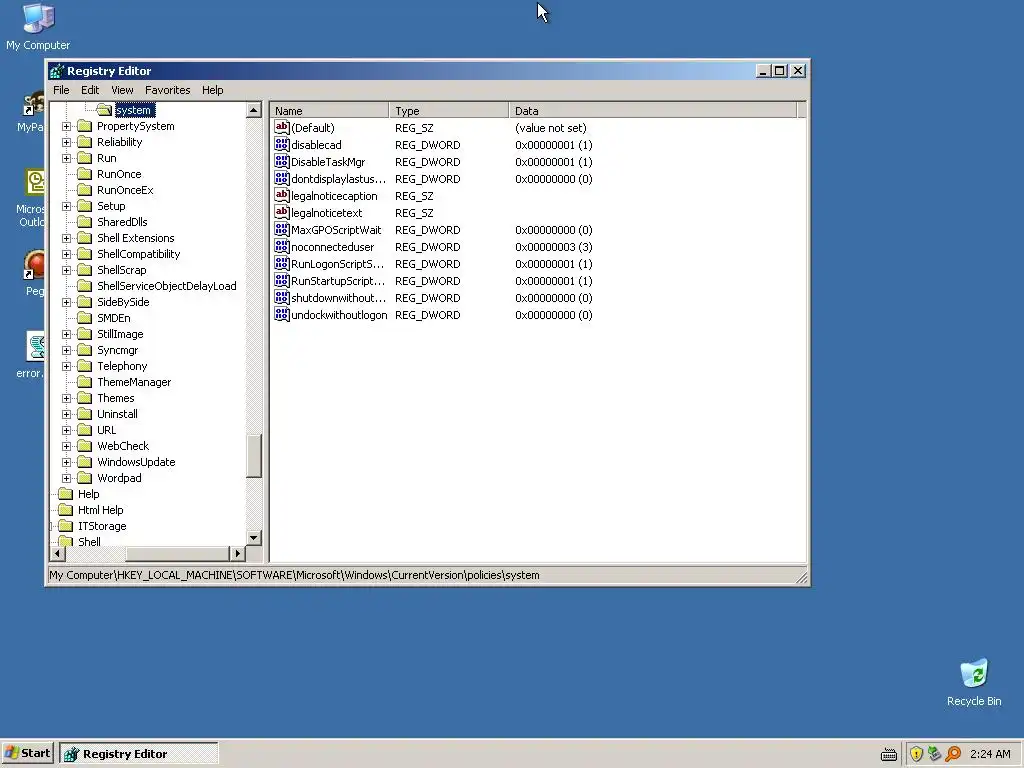Click the dontdisplaylastus DWORD icon
This screenshot has height=768, width=1024.
(281, 178)
